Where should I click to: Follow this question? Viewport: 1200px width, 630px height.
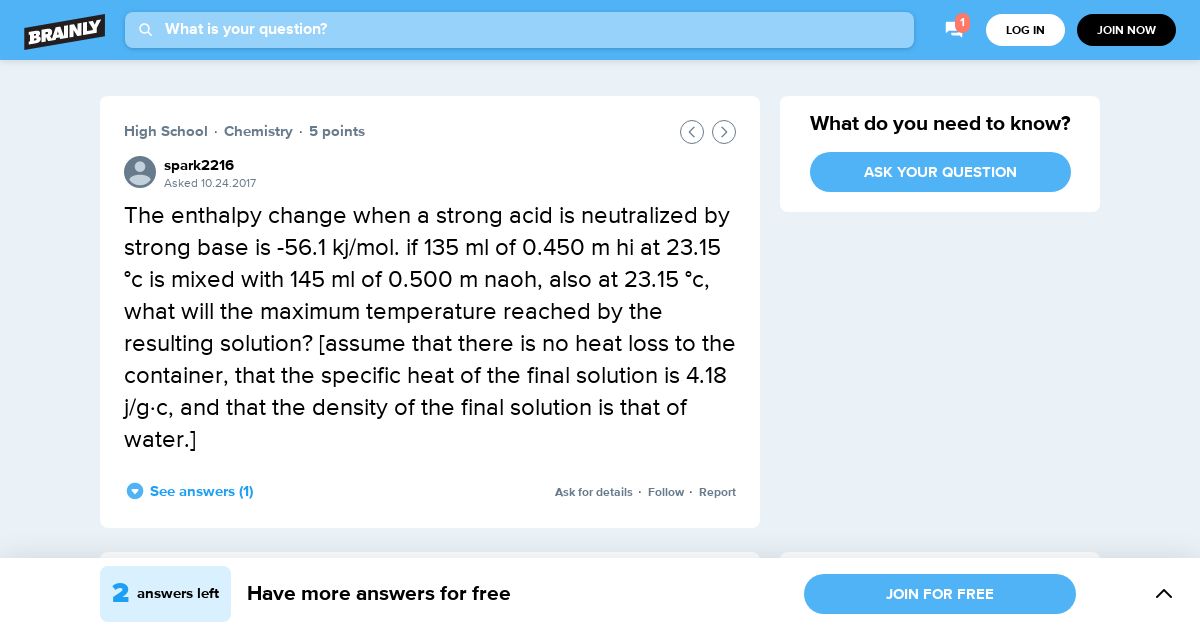click(x=666, y=492)
